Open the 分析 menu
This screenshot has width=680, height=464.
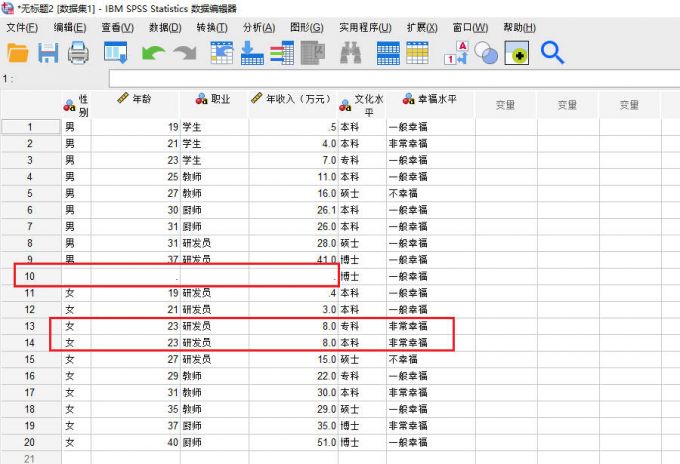259,28
